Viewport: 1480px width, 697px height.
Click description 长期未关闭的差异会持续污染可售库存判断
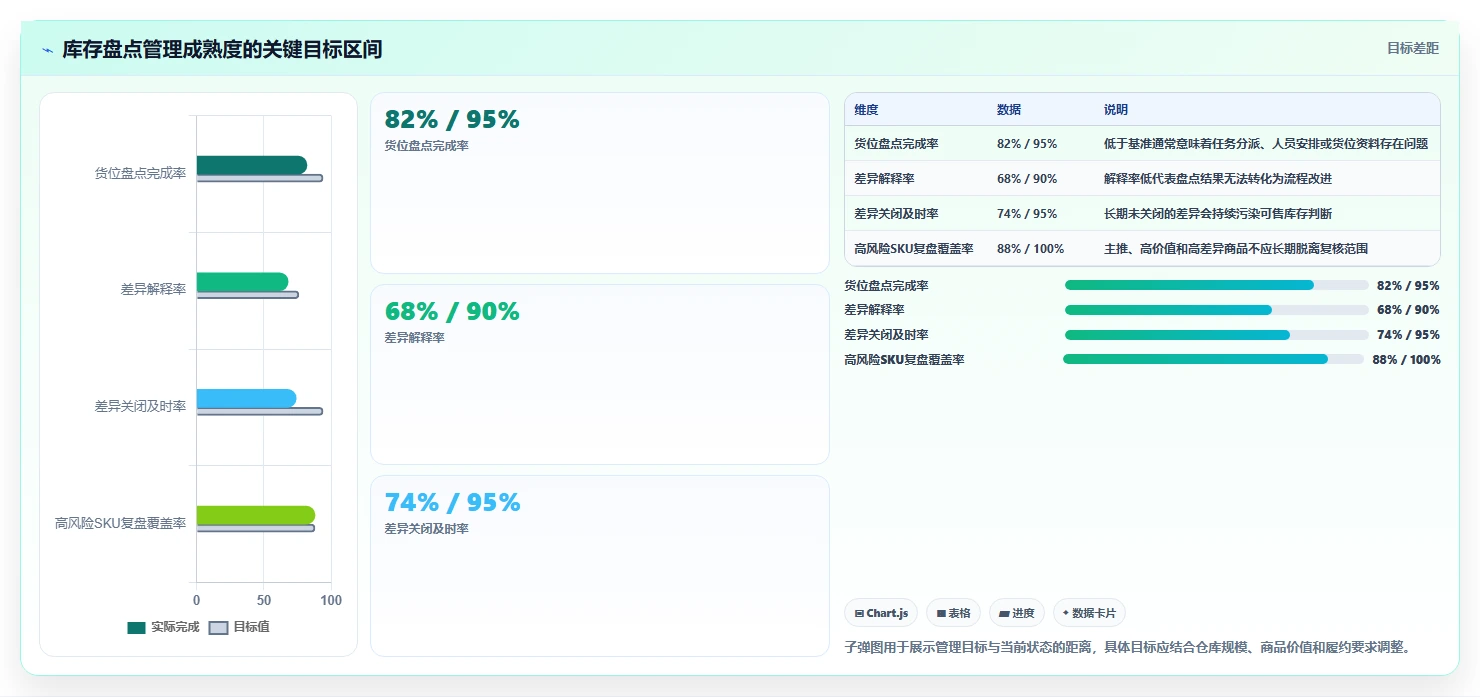[1218, 214]
